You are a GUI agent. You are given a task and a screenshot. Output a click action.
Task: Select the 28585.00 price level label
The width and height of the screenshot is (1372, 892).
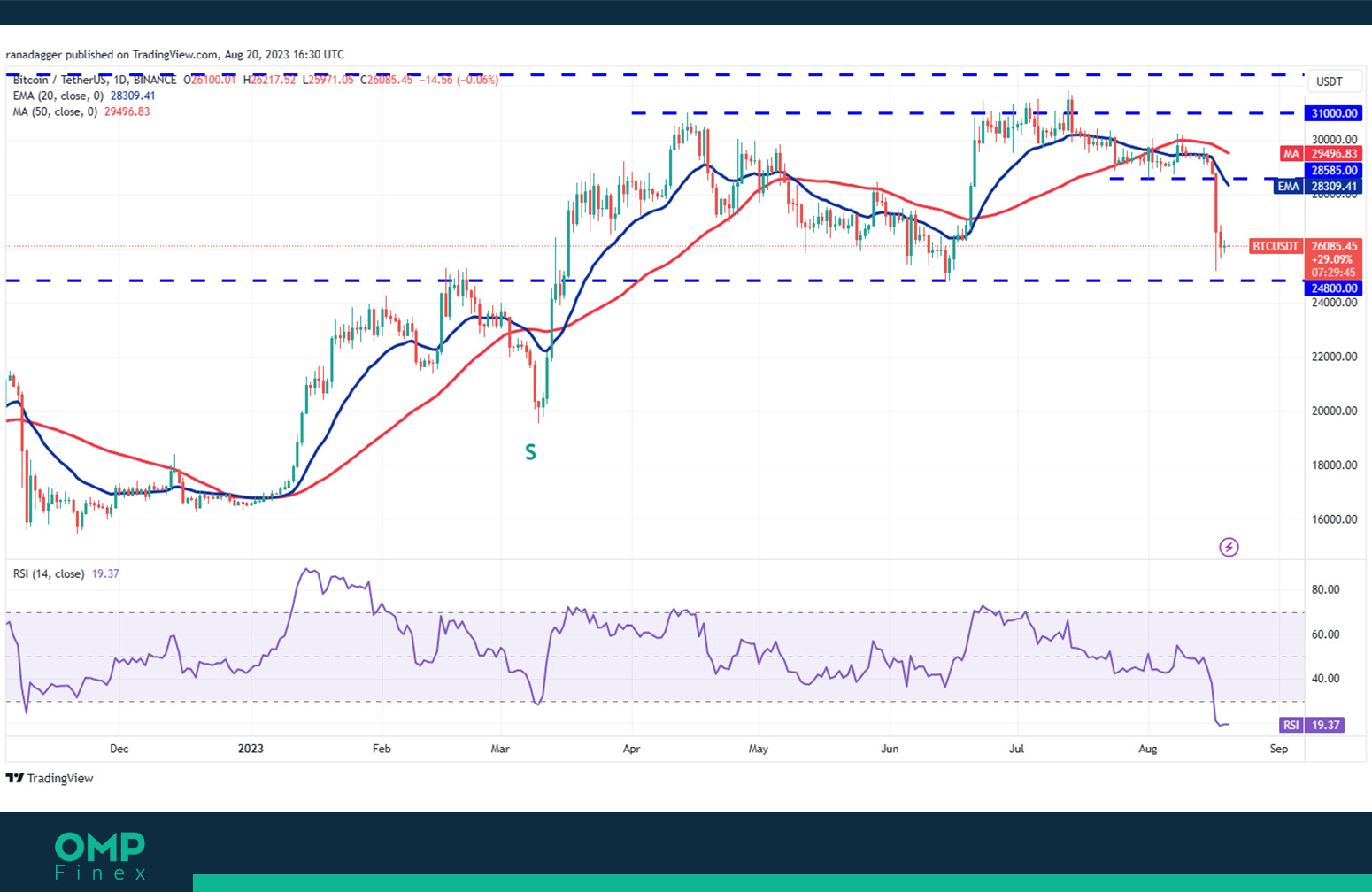pyautogui.click(x=1334, y=170)
